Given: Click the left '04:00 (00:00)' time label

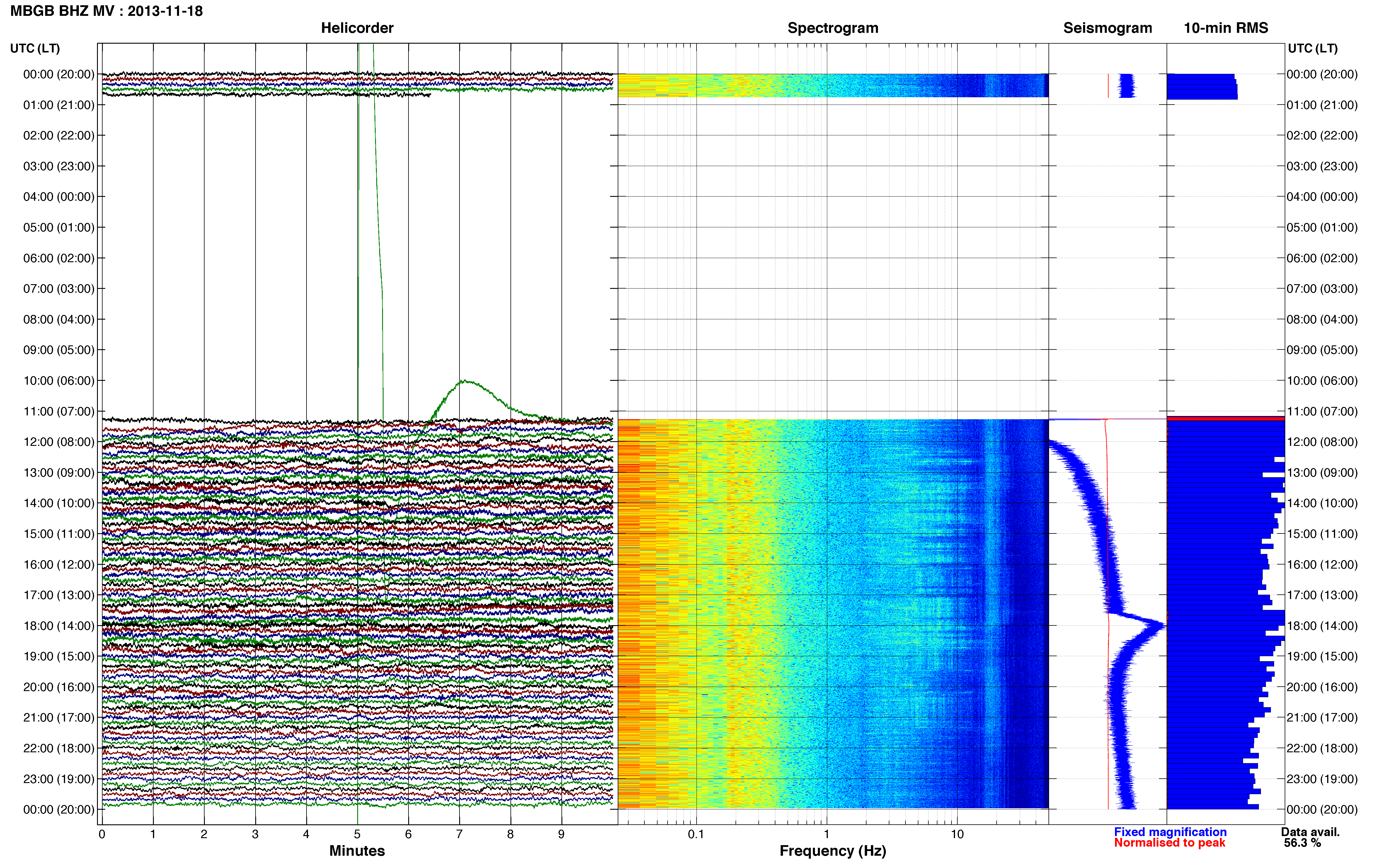Looking at the screenshot, I should point(59,196).
